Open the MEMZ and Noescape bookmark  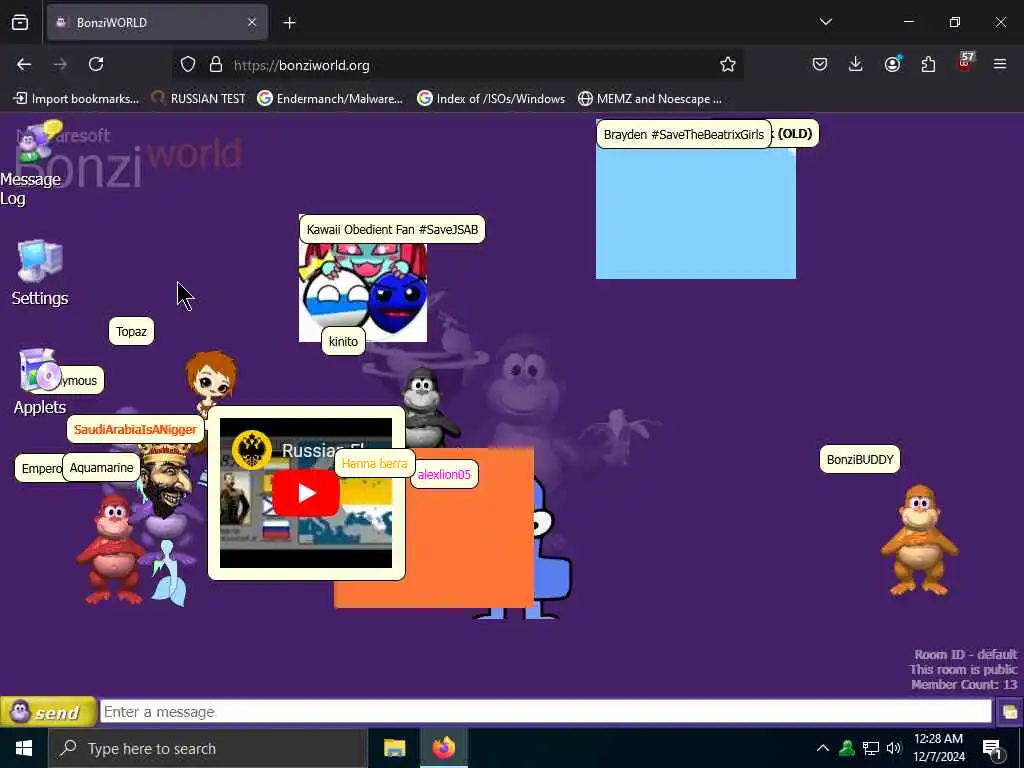[x=650, y=99]
